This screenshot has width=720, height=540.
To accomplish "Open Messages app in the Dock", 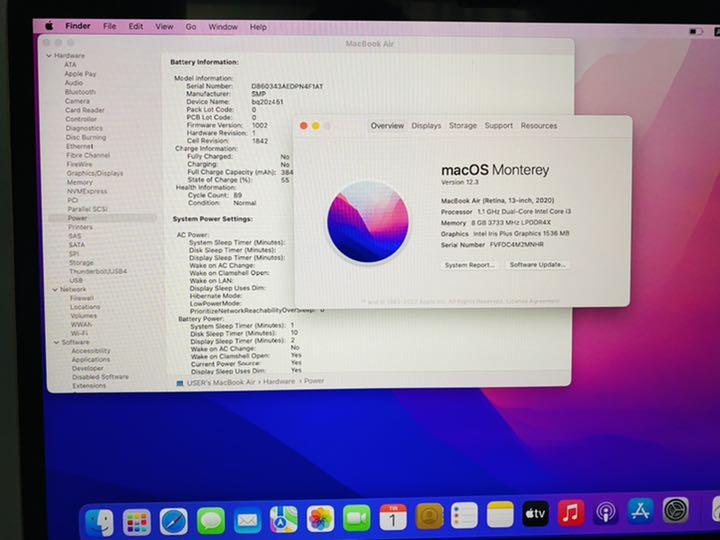I will point(211,521).
